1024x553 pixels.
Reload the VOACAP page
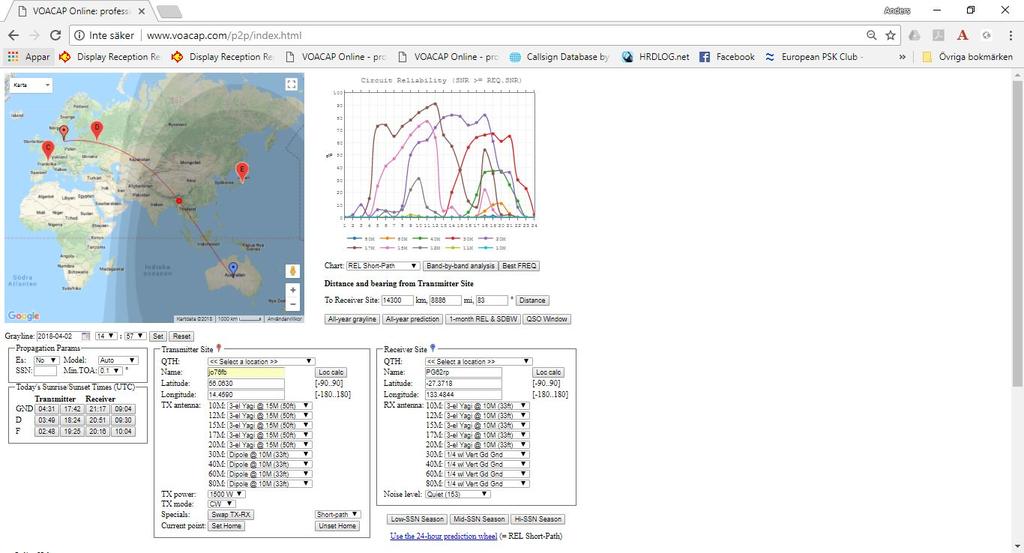click(56, 35)
